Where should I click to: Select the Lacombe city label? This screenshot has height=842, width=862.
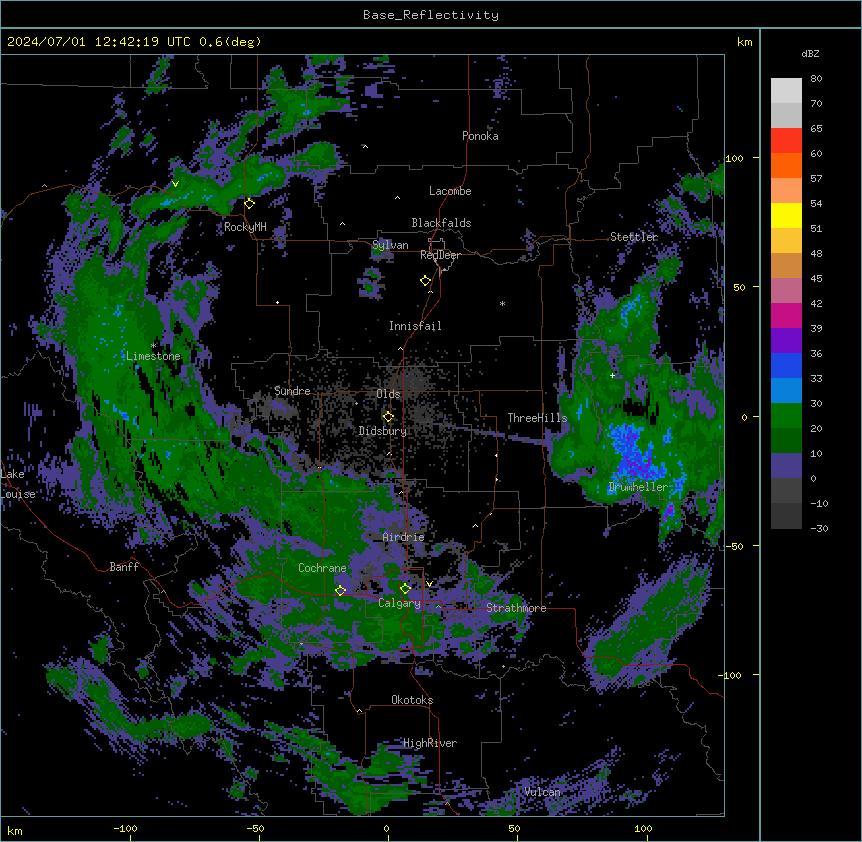tap(450, 191)
